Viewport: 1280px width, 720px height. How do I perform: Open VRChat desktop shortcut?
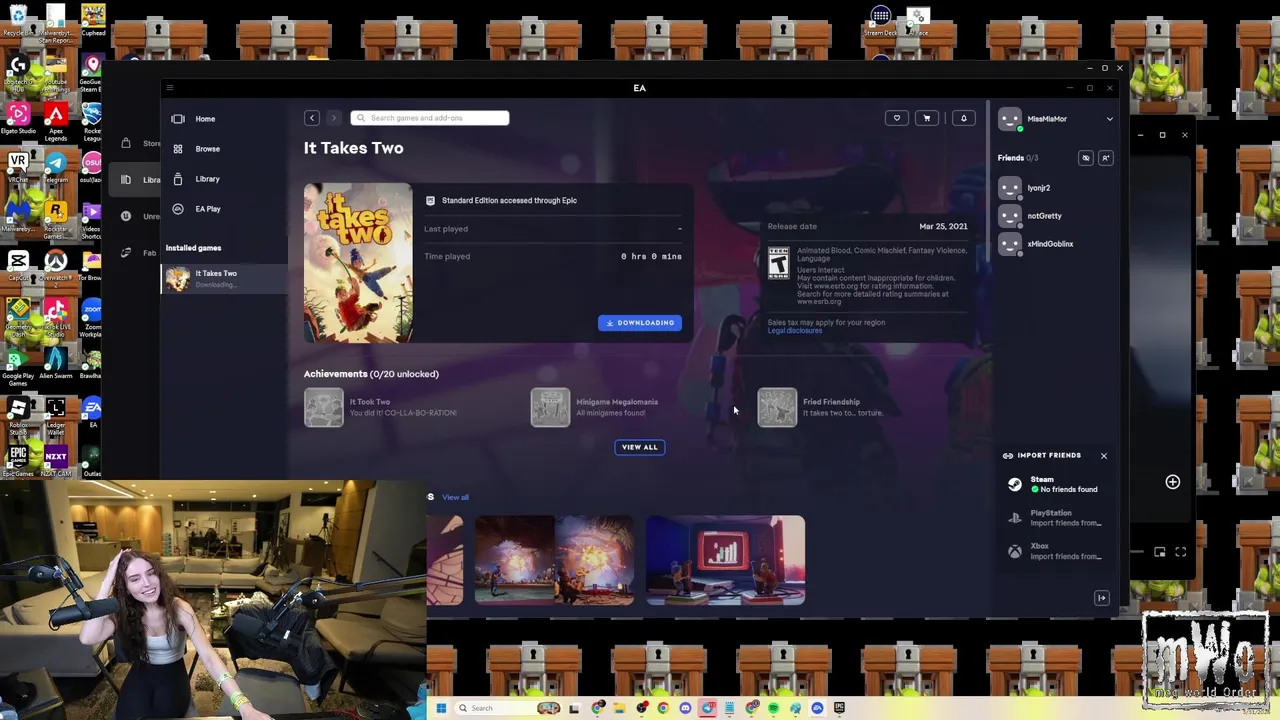click(x=18, y=165)
